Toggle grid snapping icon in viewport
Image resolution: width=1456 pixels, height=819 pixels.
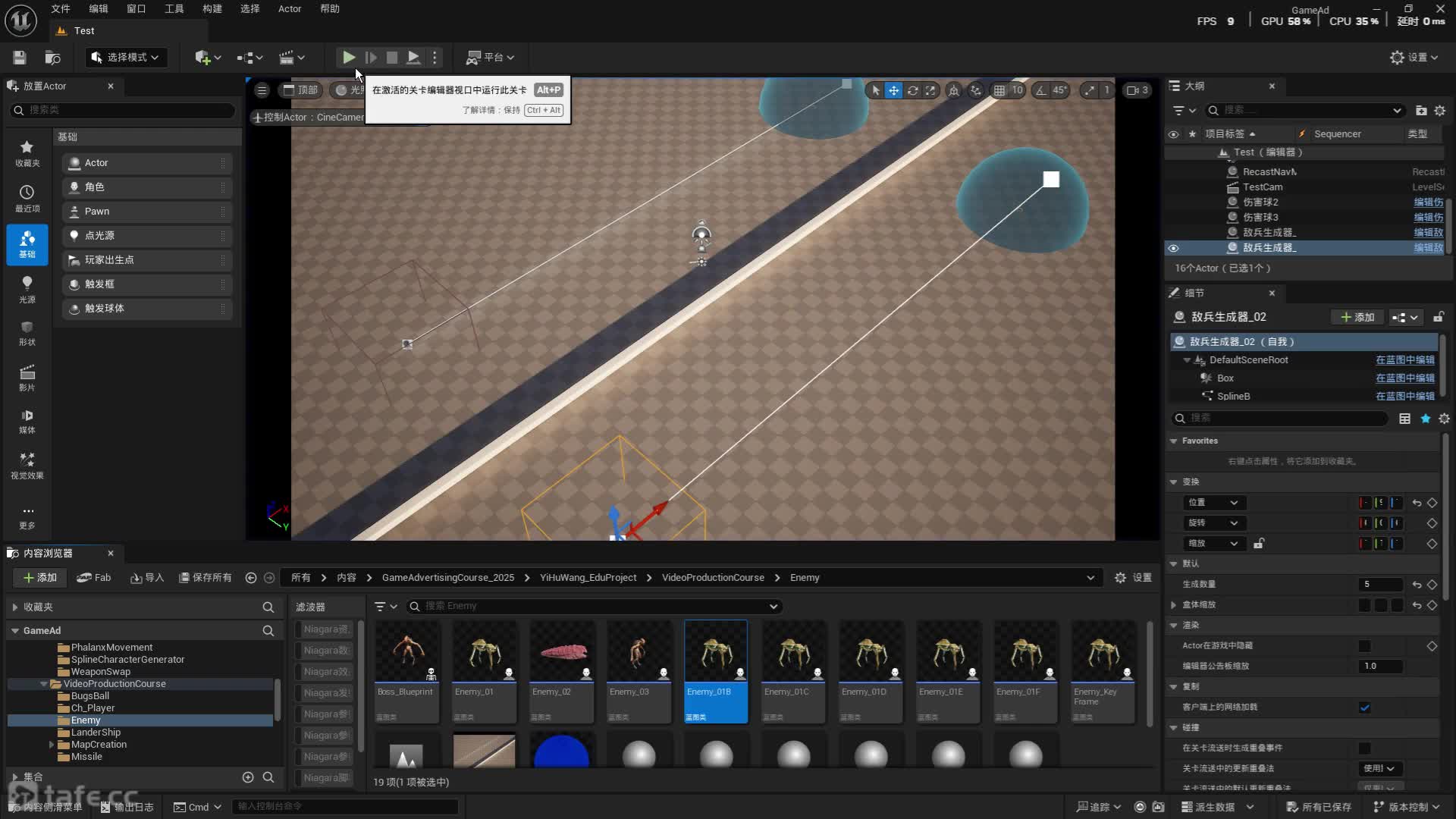coord(999,90)
